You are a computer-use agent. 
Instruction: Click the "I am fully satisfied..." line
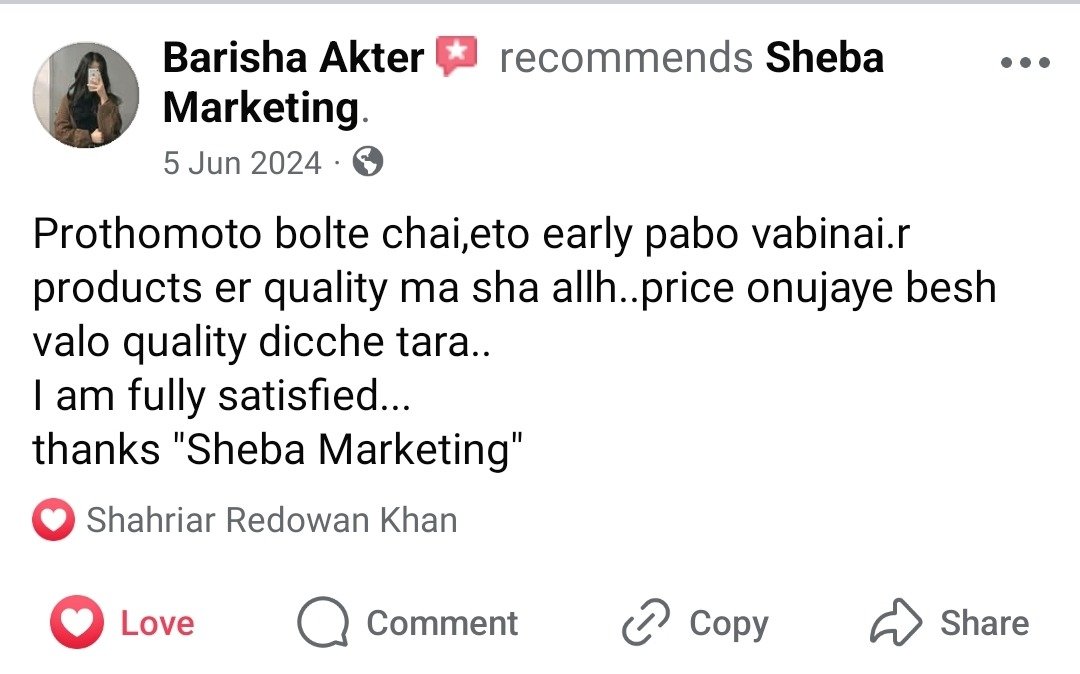click(x=222, y=397)
